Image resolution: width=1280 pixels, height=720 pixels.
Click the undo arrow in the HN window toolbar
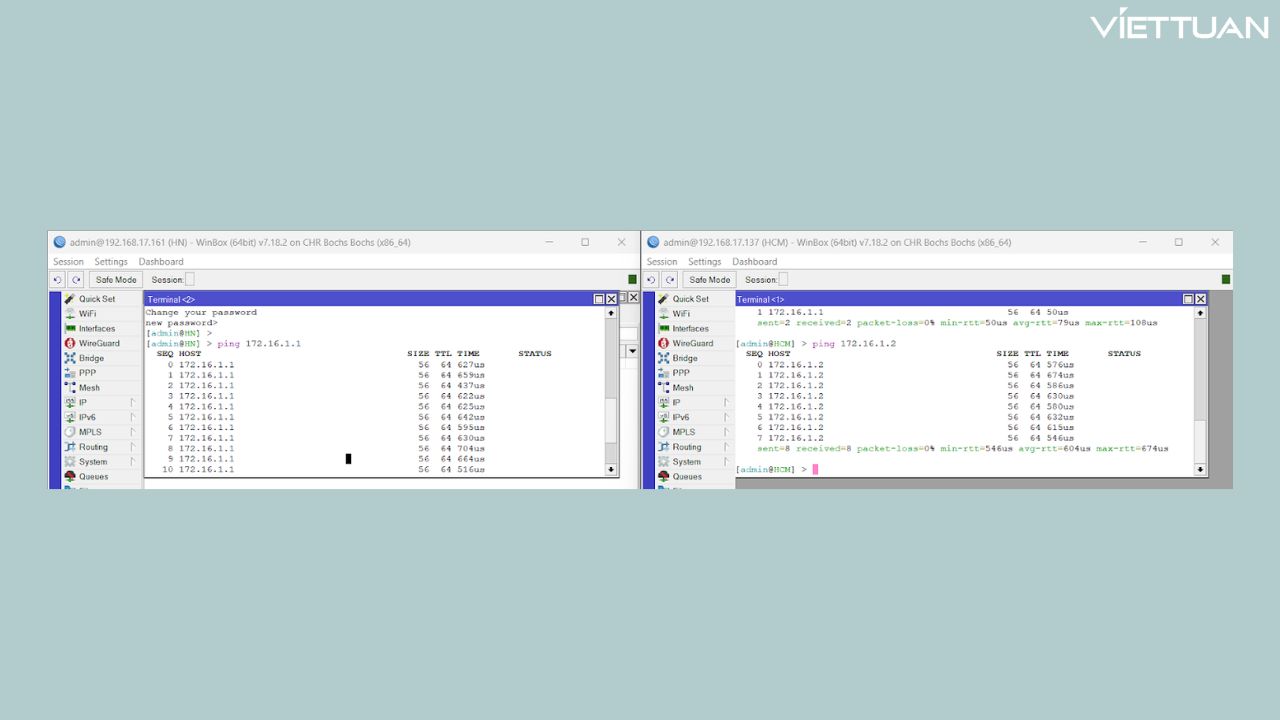point(58,280)
